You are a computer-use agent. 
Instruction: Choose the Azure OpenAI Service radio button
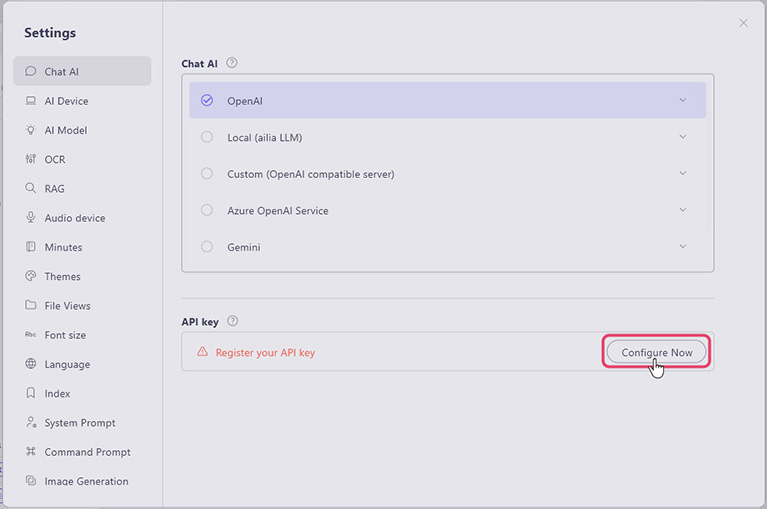point(207,210)
